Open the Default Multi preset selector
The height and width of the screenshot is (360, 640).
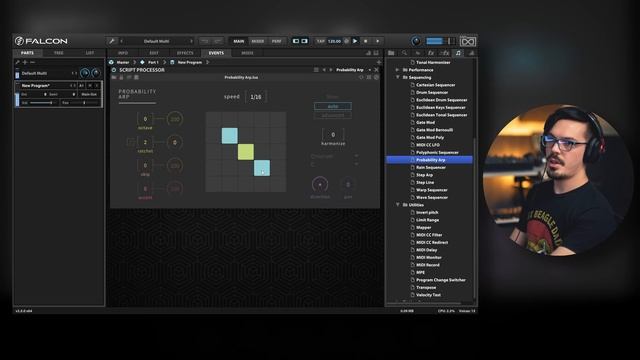click(x=156, y=41)
